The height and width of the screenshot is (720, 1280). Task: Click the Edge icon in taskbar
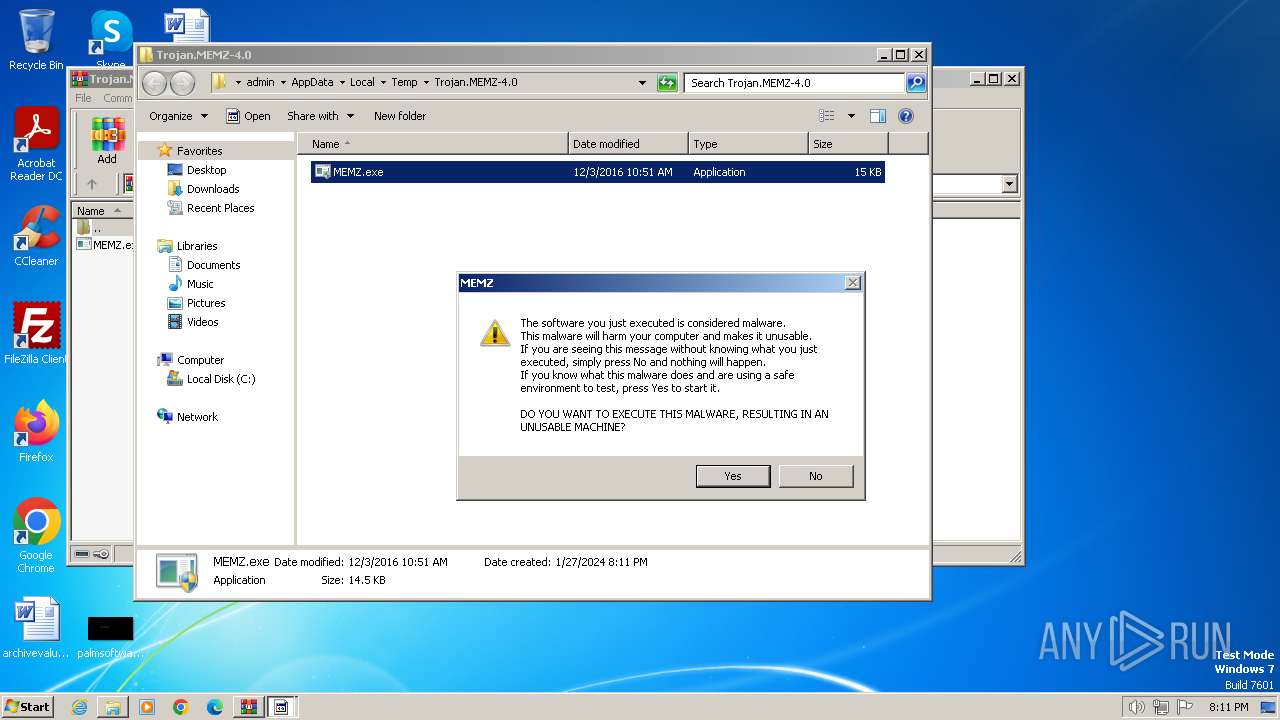214,707
